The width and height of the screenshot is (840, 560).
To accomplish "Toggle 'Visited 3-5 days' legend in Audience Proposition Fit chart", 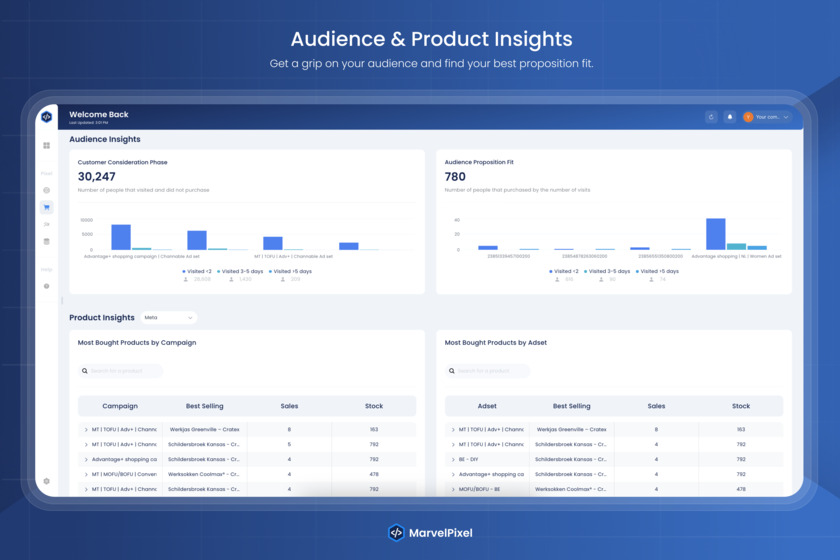I will click(x=607, y=271).
